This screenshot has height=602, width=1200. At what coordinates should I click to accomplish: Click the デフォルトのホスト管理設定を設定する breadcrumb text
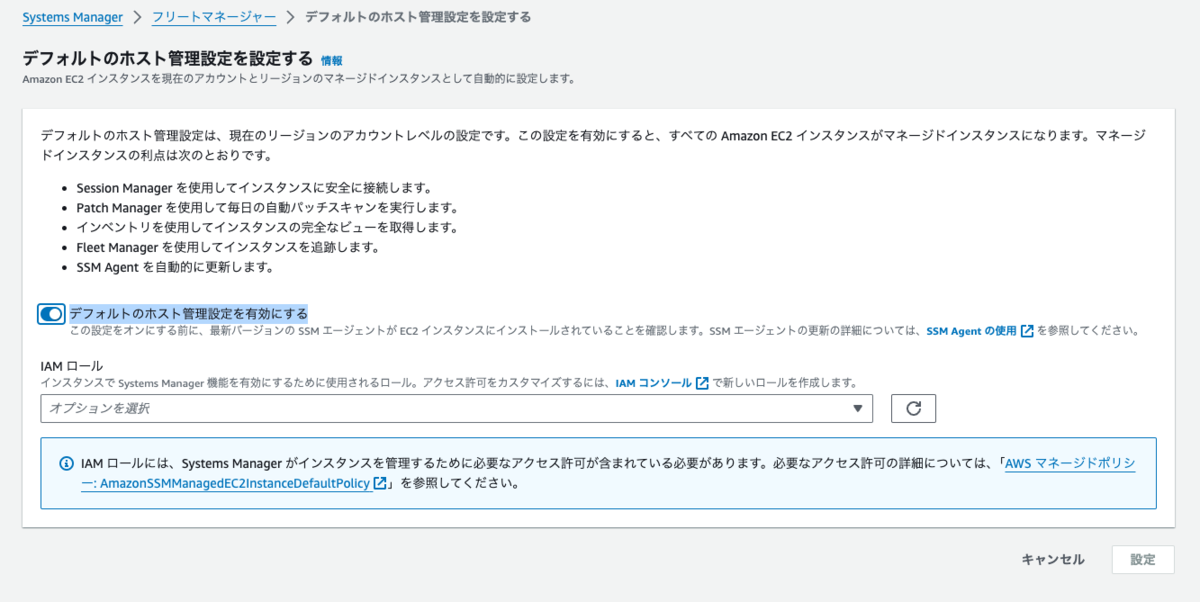(418, 17)
